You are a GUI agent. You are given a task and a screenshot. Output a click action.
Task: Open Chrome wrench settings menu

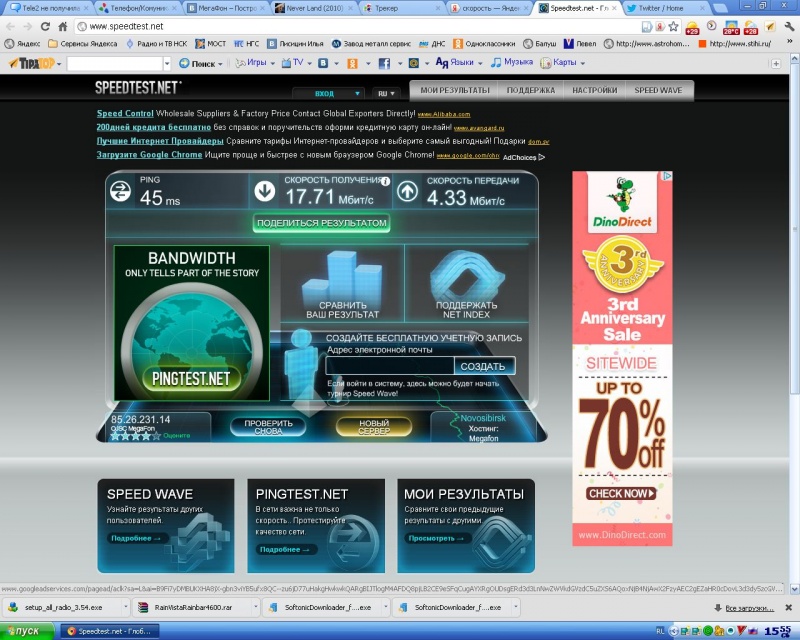click(789, 27)
